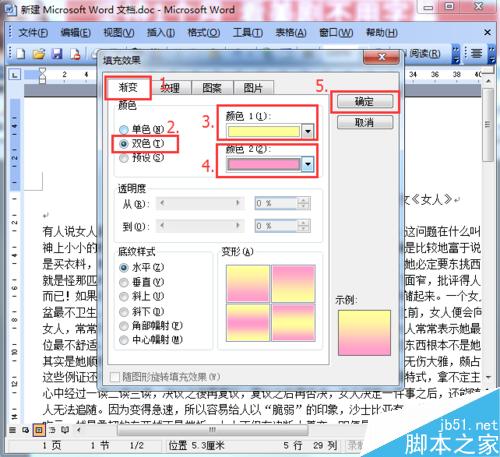This screenshot has height=457, width=500.
Task: Switch to the 图案 tab
Action: [x=212, y=88]
